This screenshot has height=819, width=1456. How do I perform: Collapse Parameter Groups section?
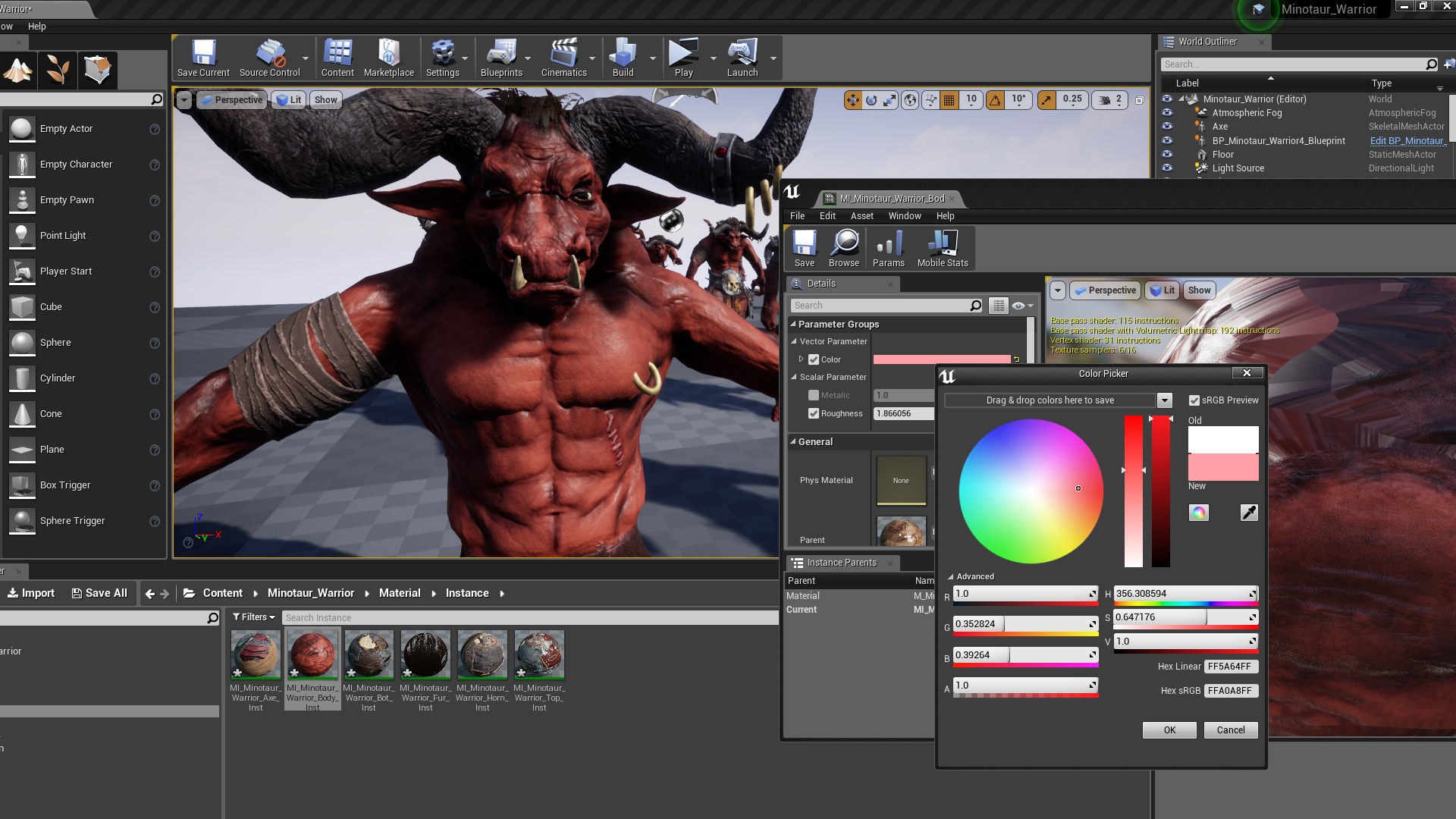pos(793,324)
